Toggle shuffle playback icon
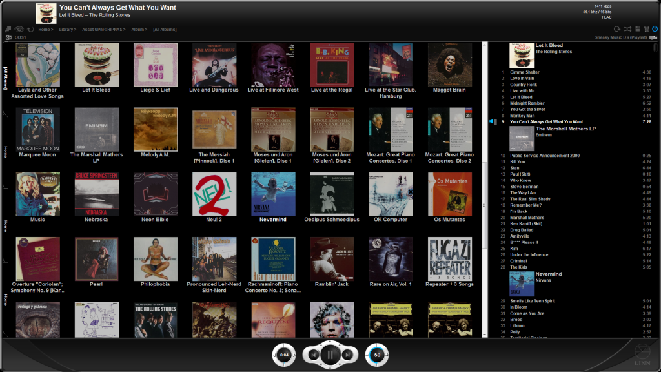This screenshot has height=372, width=661. tap(628, 29)
